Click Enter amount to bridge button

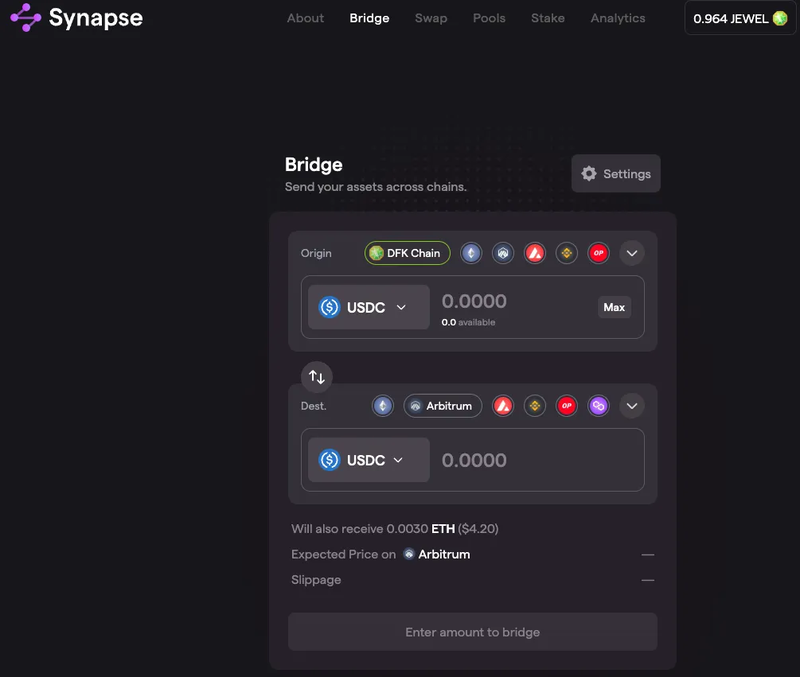pyautogui.click(x=472, y=632)
